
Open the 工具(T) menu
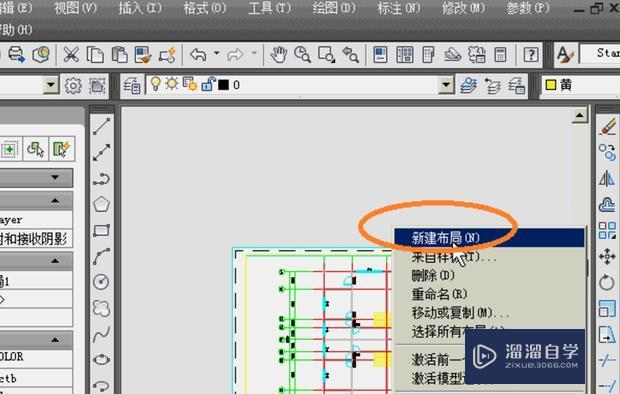[269, 8]
